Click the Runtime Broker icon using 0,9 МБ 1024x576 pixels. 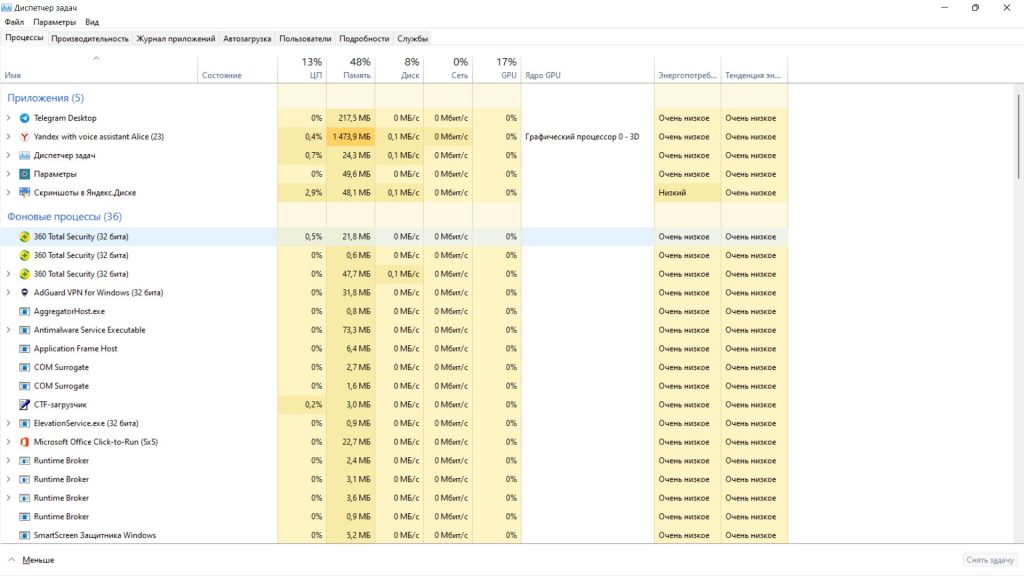click(x=24, y=517)
